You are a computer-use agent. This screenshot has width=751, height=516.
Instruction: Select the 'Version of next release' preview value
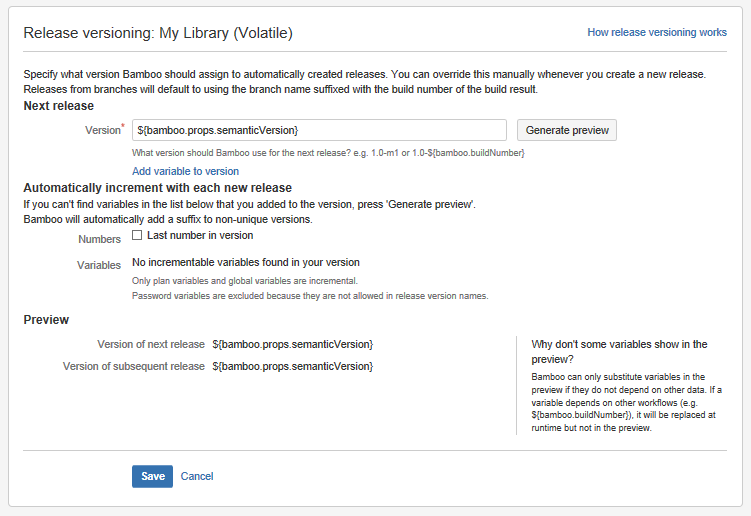coord(293,344)
